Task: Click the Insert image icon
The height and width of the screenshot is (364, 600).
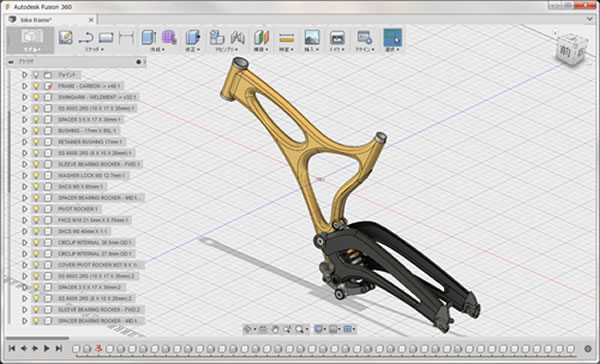Action: 312,38
